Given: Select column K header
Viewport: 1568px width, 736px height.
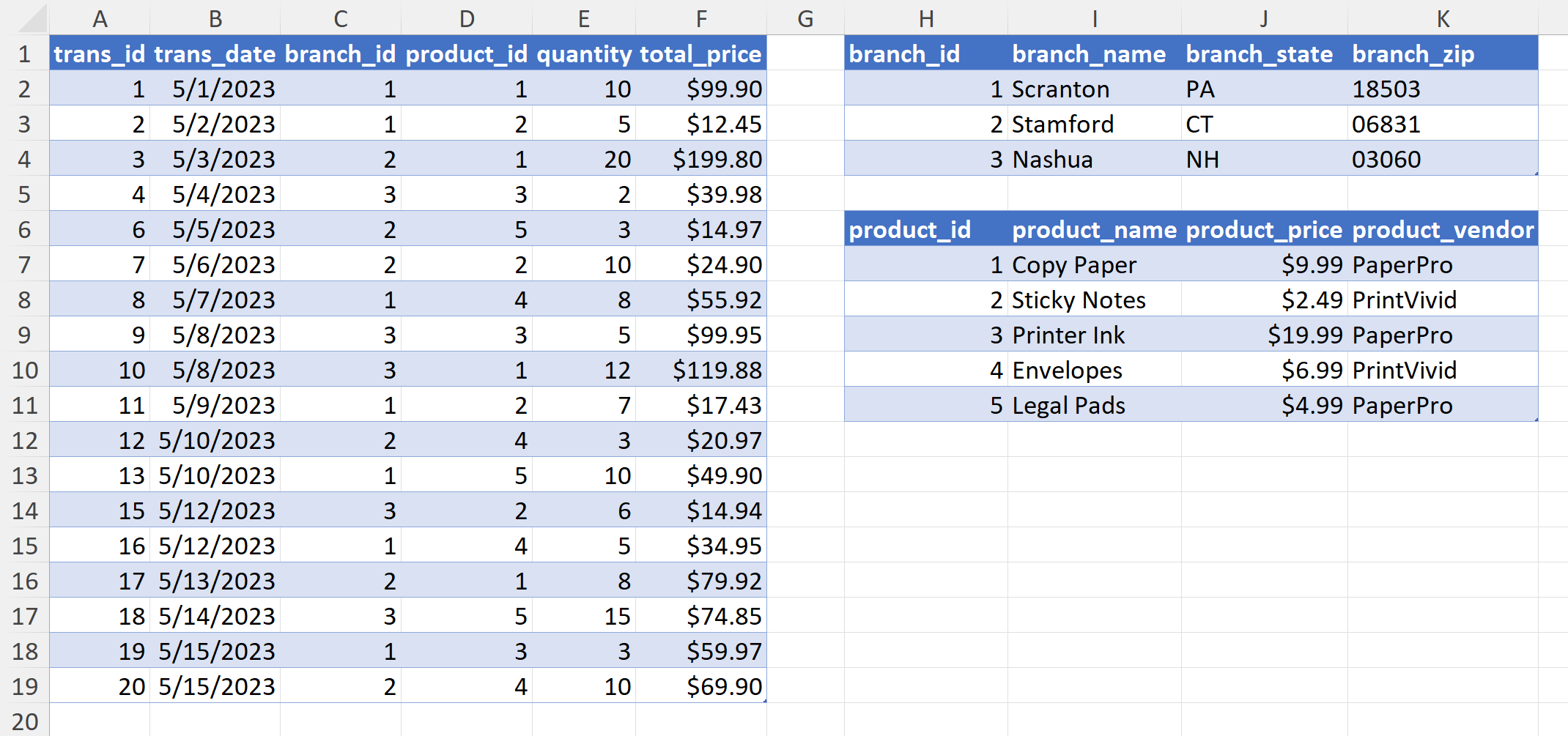Looking at the screenshot, I should click(1443, 19).
